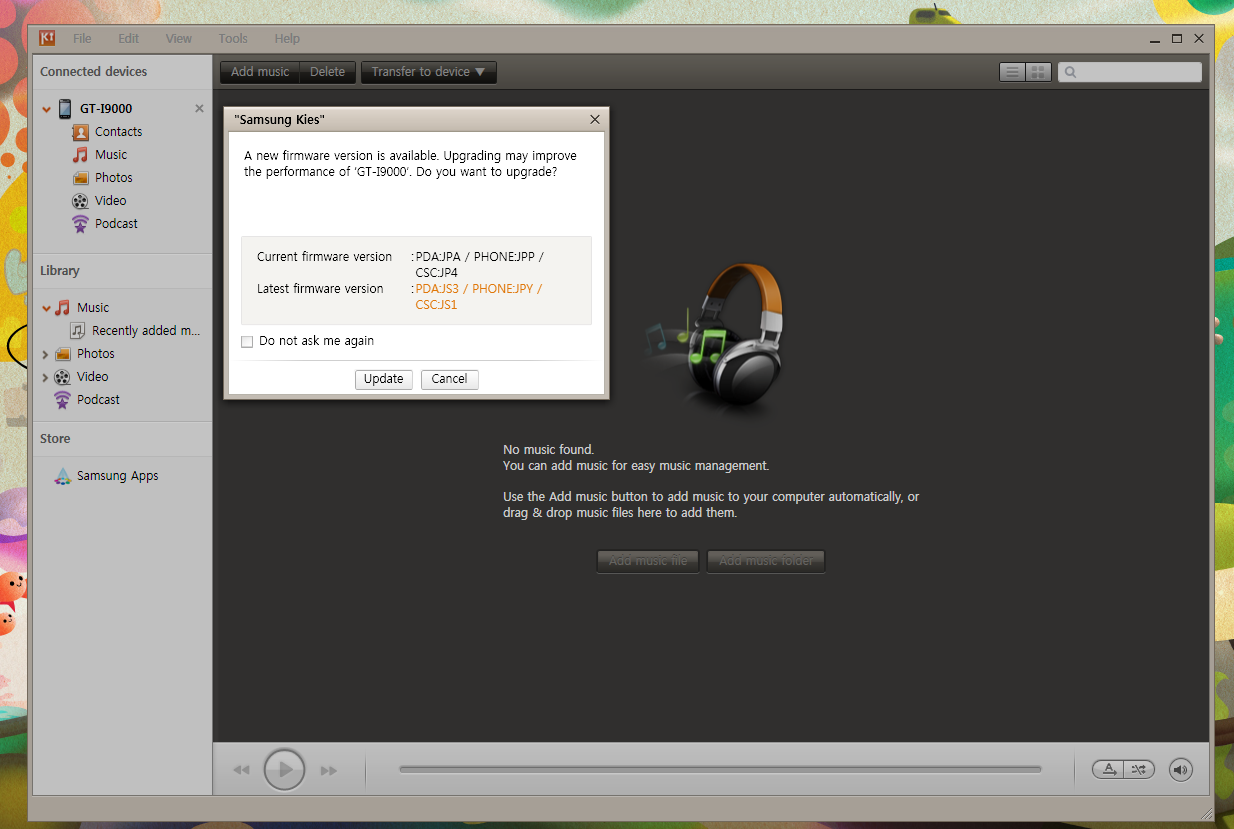Check Do not ask me again
This screenshot has width=1234, height=829.
[x=247, y=342]
